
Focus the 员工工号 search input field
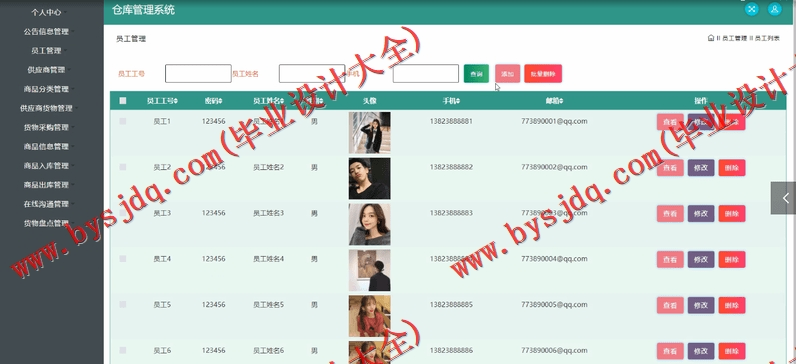pyautogui.click(x=198, y=74)
